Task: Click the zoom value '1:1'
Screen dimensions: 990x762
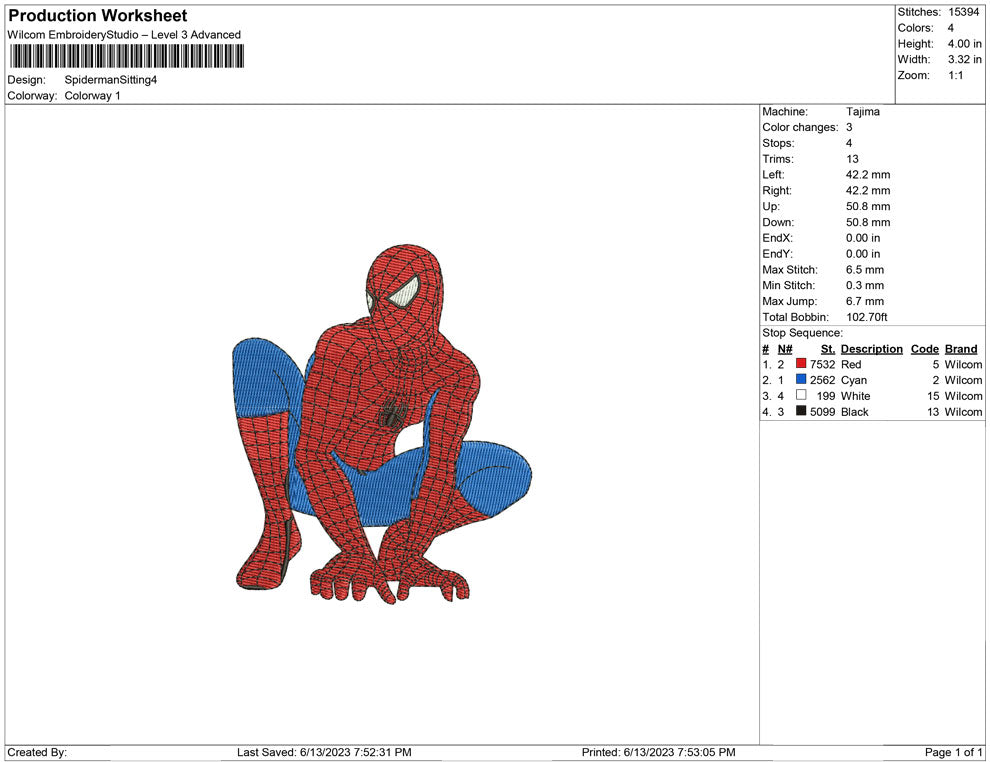Action: pyautogui.click(x=955, y=75)
